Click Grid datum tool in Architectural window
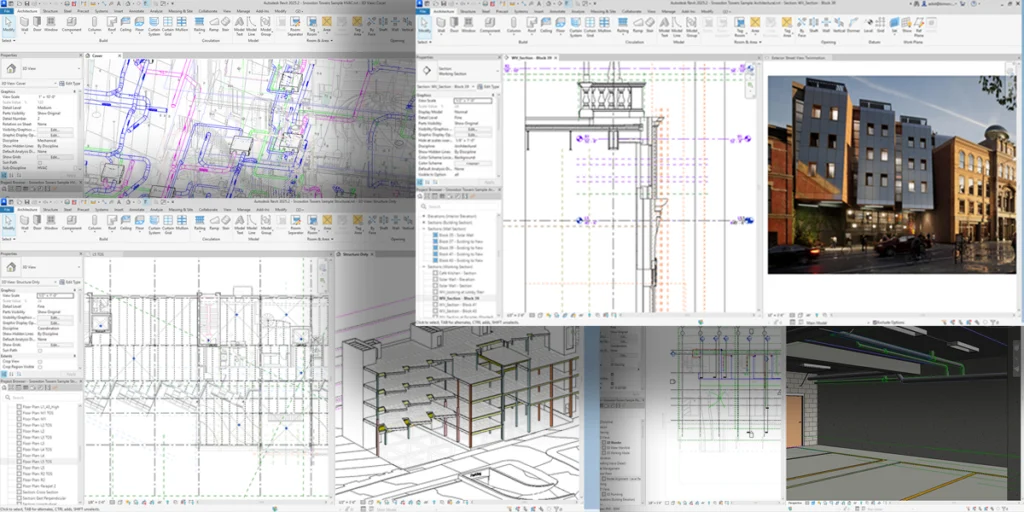Image resolution: width=1024 pixels, height=512 pixels. coord(880,25)
